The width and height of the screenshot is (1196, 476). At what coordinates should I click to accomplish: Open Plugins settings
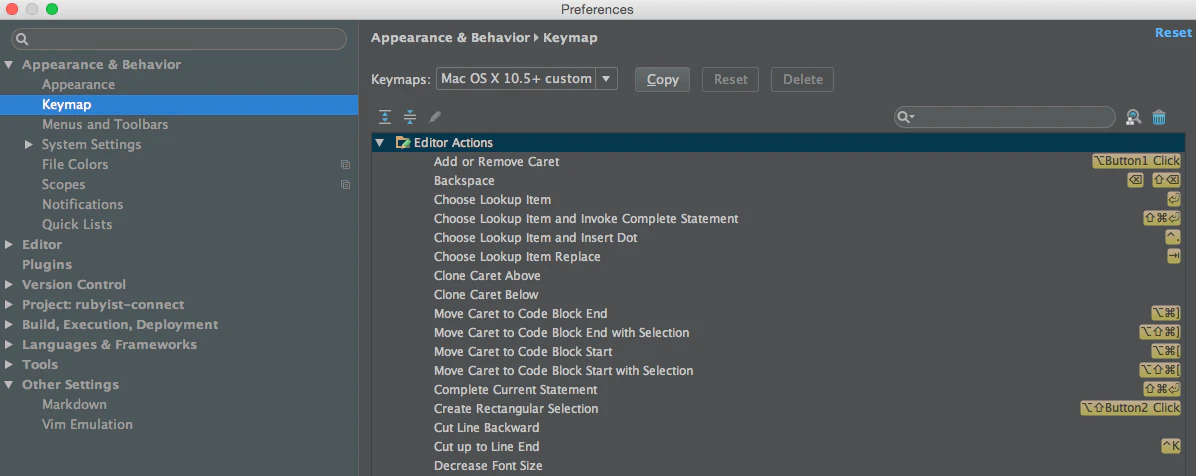tap(47, 265)
